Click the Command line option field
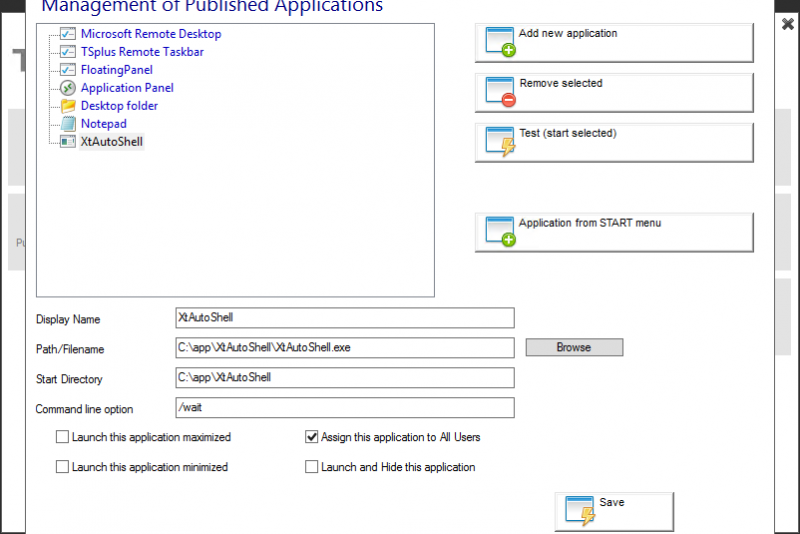This screenshot has height=534, width=800. click(344, 408)
